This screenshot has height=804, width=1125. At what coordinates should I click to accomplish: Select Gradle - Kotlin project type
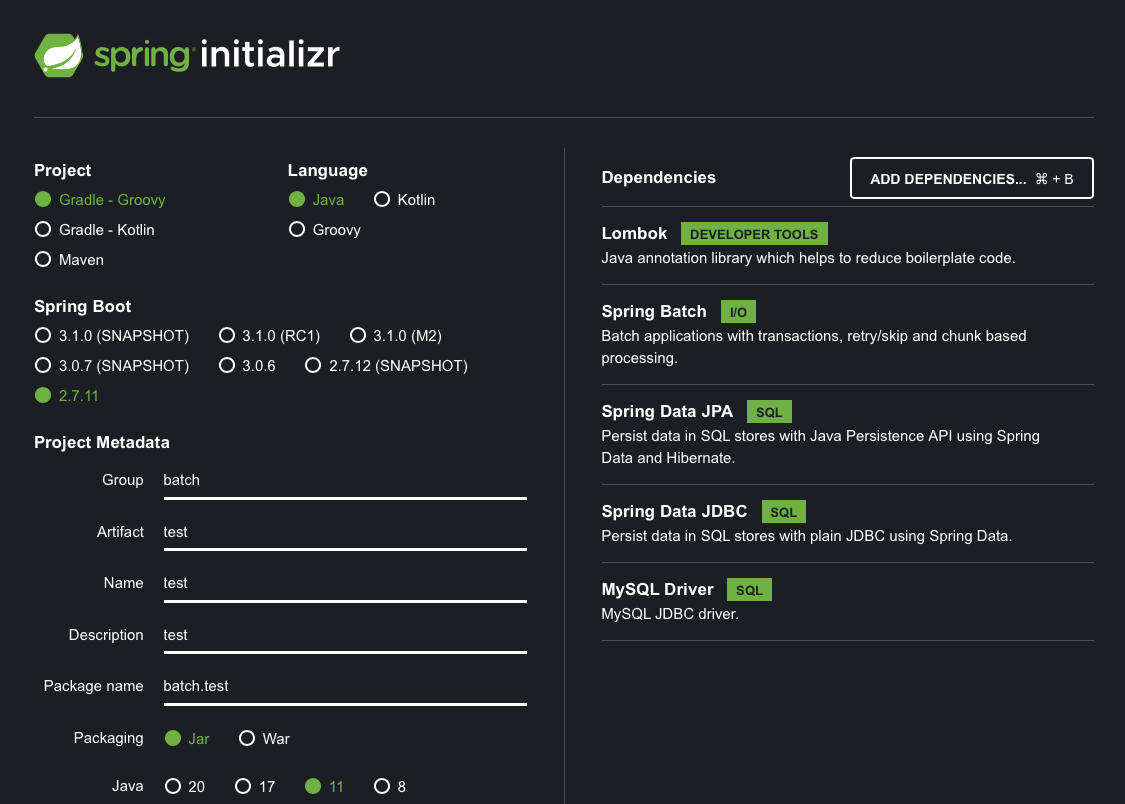tap(95, 230)
